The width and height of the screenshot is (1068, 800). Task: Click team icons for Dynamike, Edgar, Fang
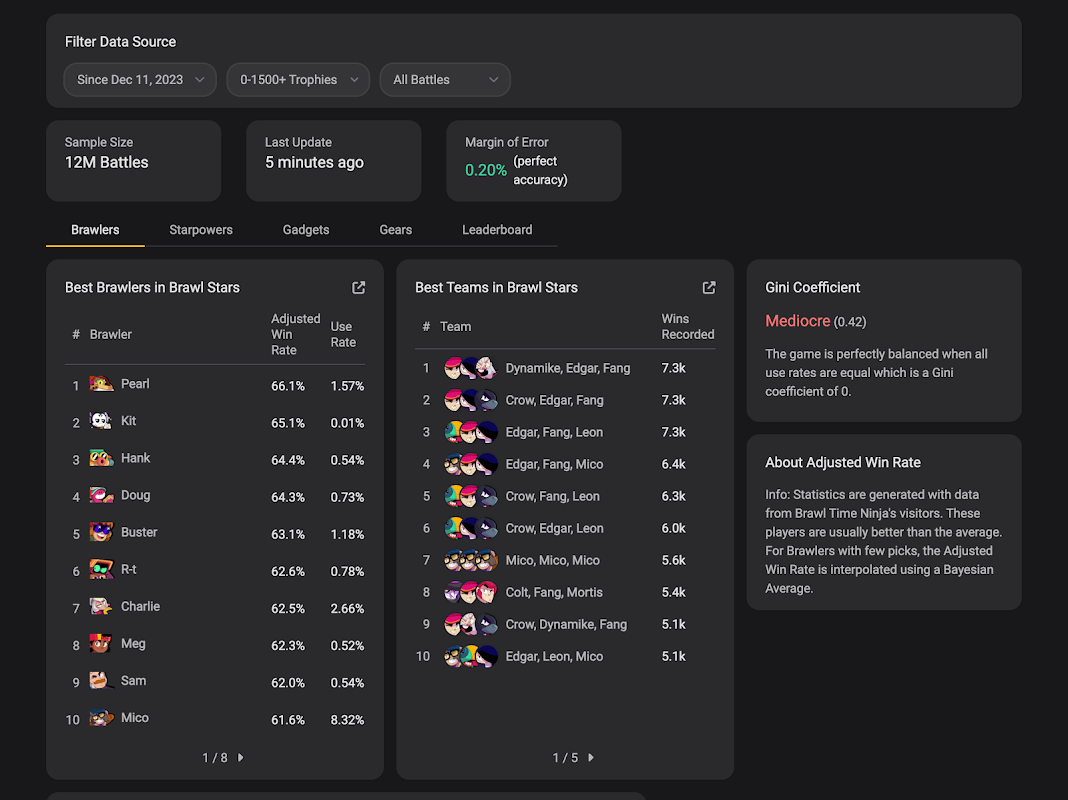pyautogui.click(x=471, y=368)
